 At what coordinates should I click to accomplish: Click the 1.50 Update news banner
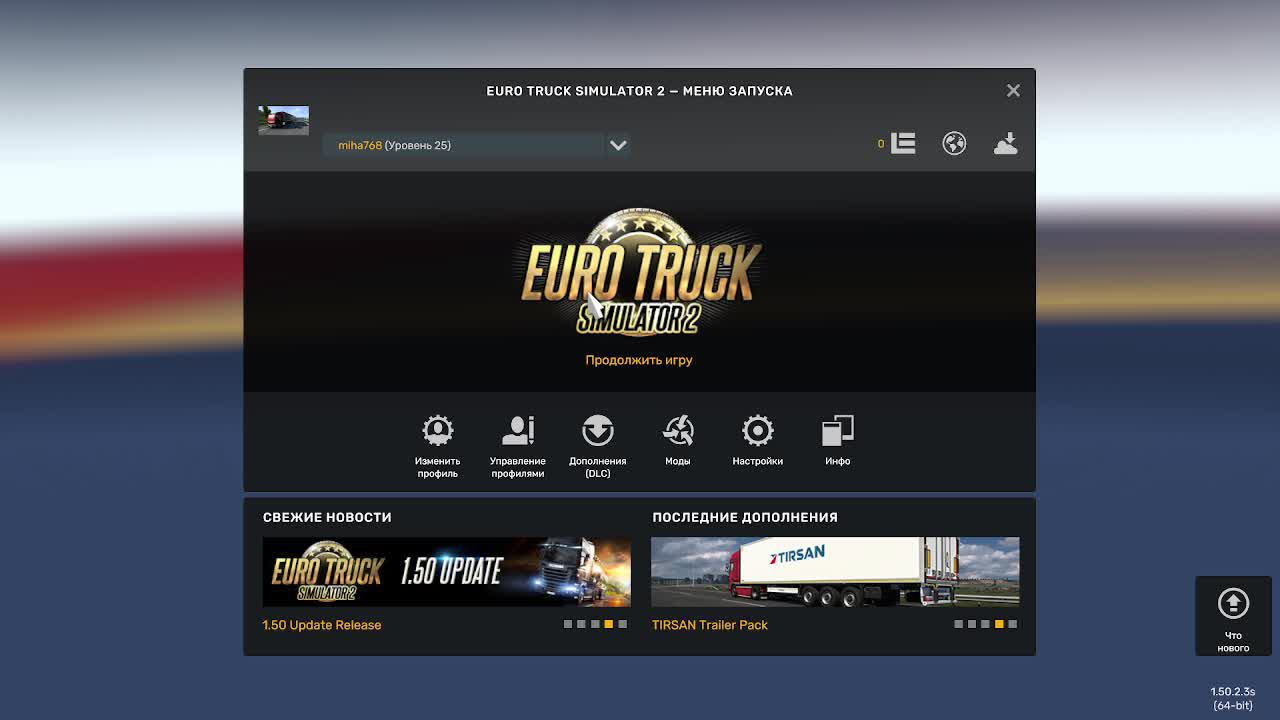click(x=447, y=572)
